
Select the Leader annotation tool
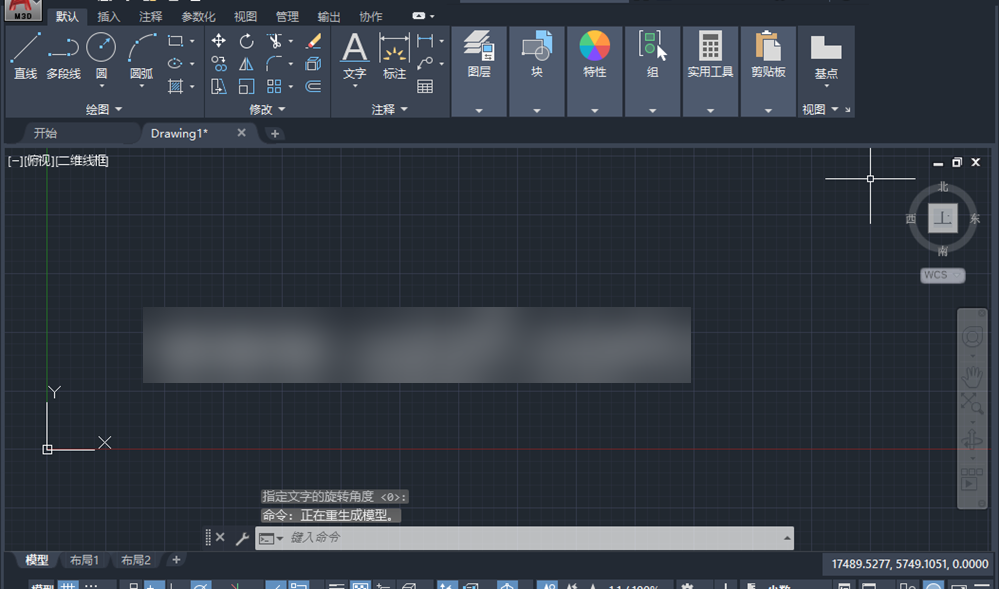pyautogui.click(x=425, y=64)
